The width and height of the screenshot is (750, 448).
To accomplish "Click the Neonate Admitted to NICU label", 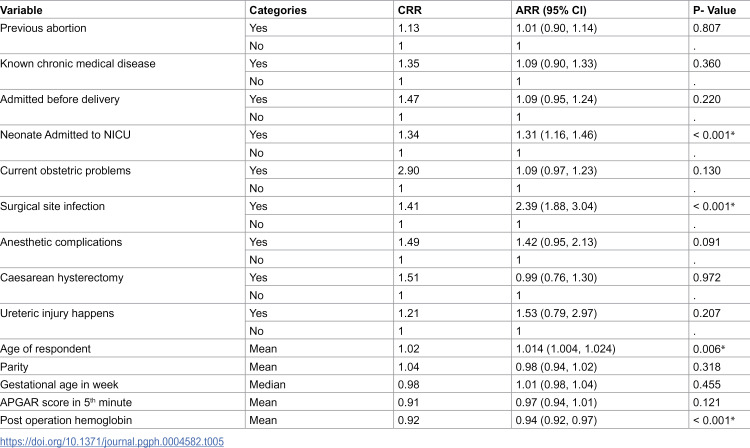I will [x=66, y=135].
